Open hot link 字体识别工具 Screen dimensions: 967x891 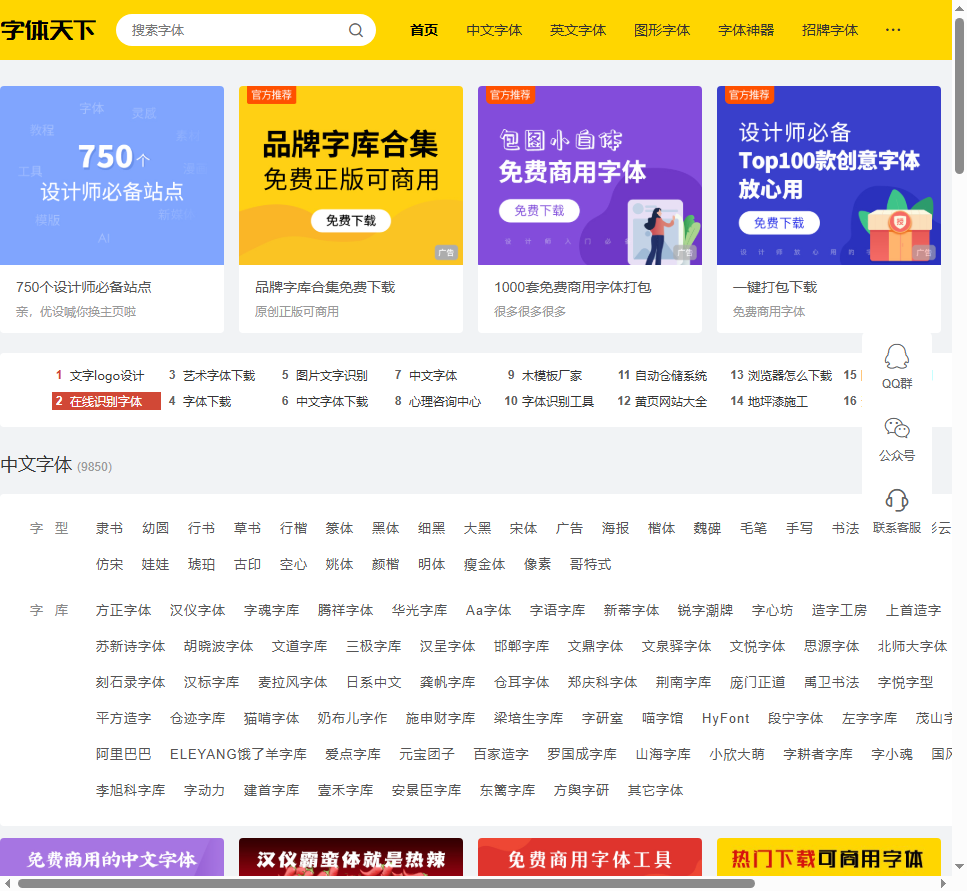[x=558, y=401]
